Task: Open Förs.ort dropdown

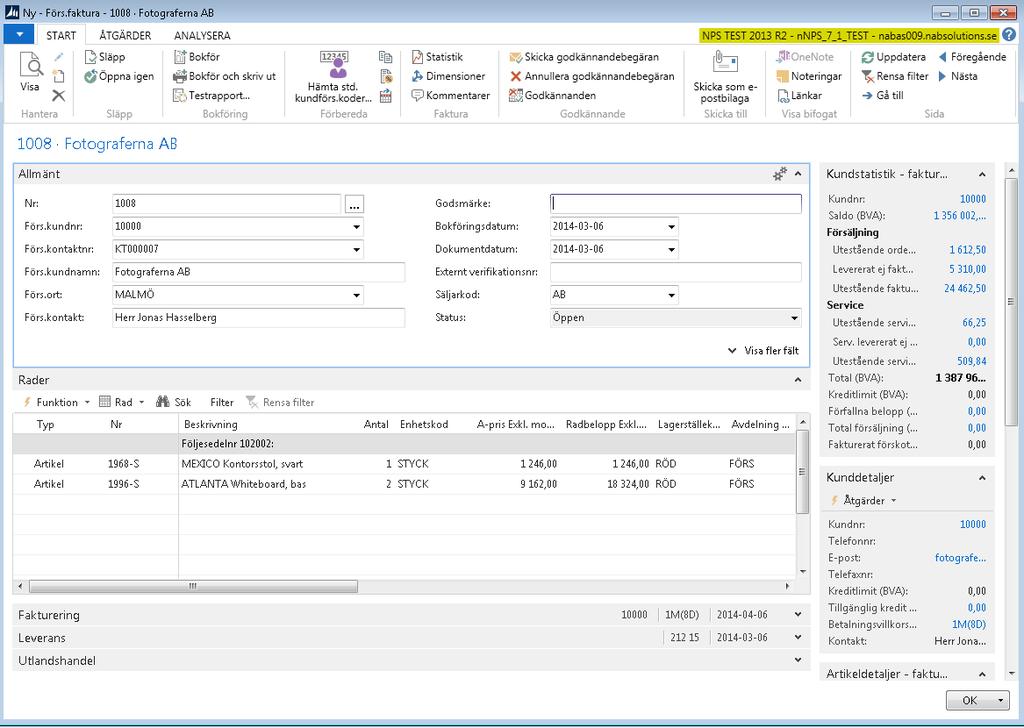Action: coord(357,295)
